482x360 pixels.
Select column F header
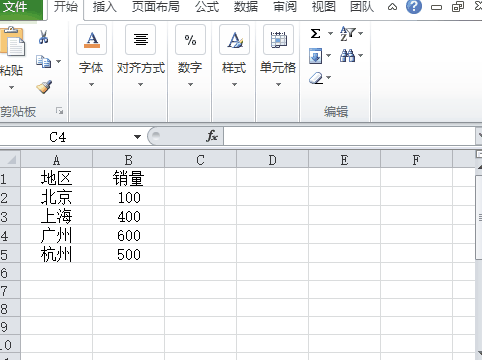pos(417,160)
